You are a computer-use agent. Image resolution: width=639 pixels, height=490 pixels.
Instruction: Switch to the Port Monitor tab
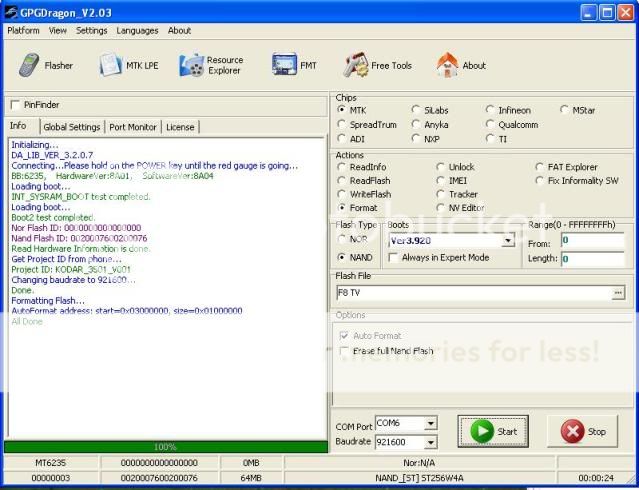[133, 127]
